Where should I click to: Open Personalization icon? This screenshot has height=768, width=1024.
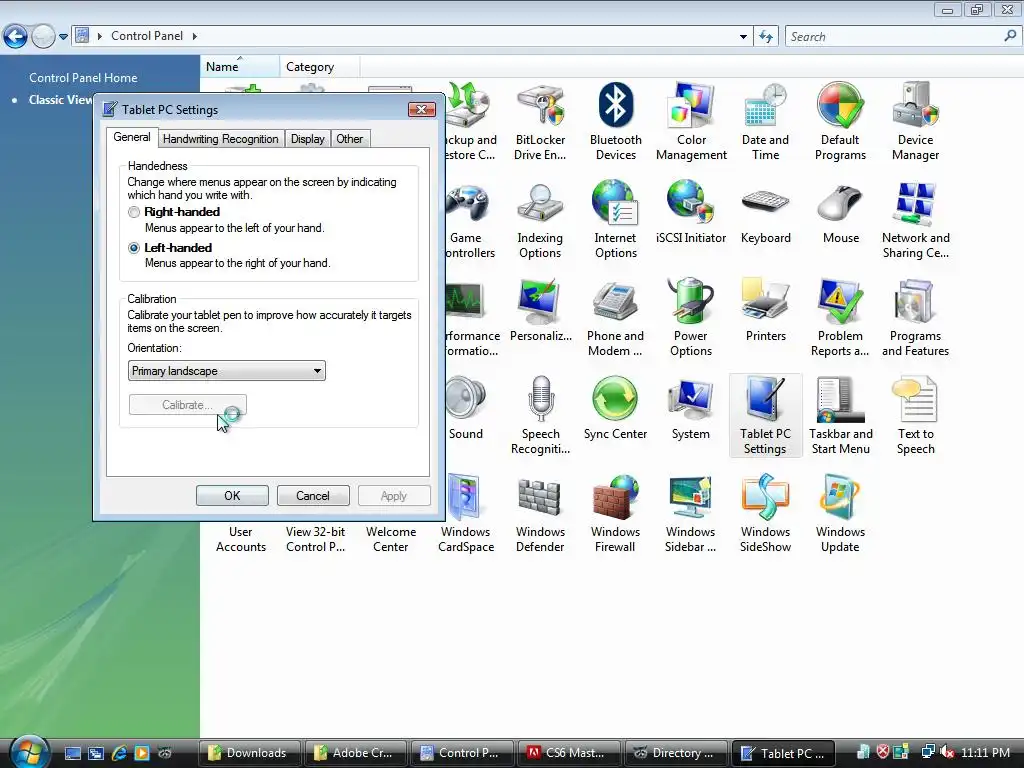[541, 312]
